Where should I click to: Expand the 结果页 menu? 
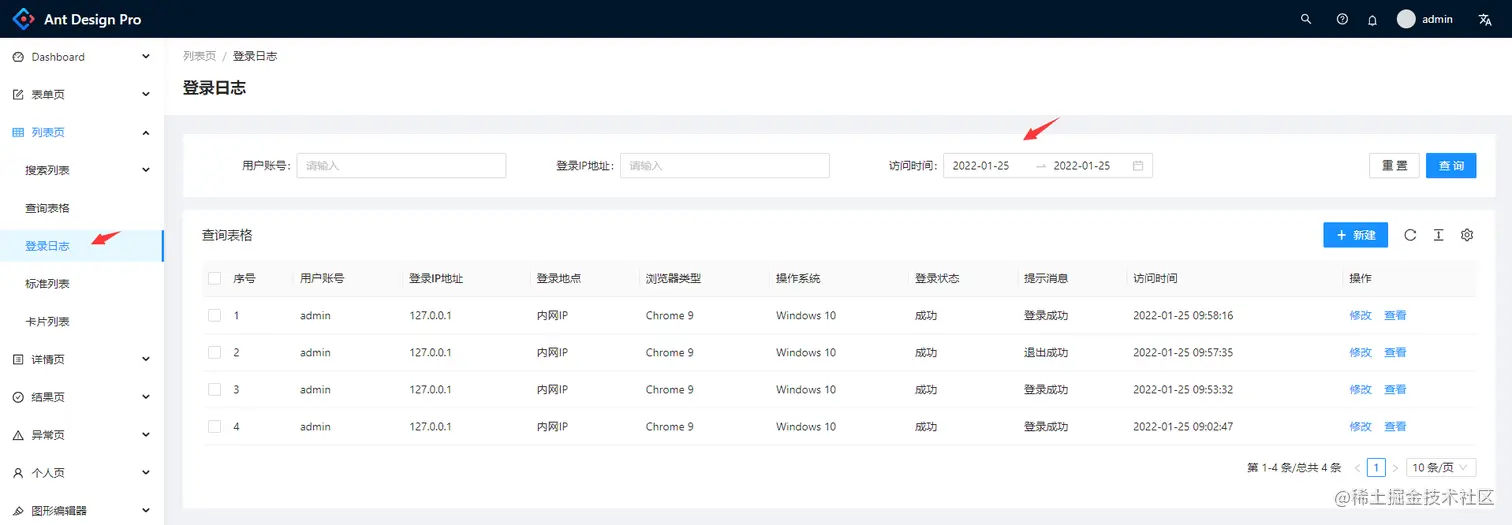pos(82,397)
